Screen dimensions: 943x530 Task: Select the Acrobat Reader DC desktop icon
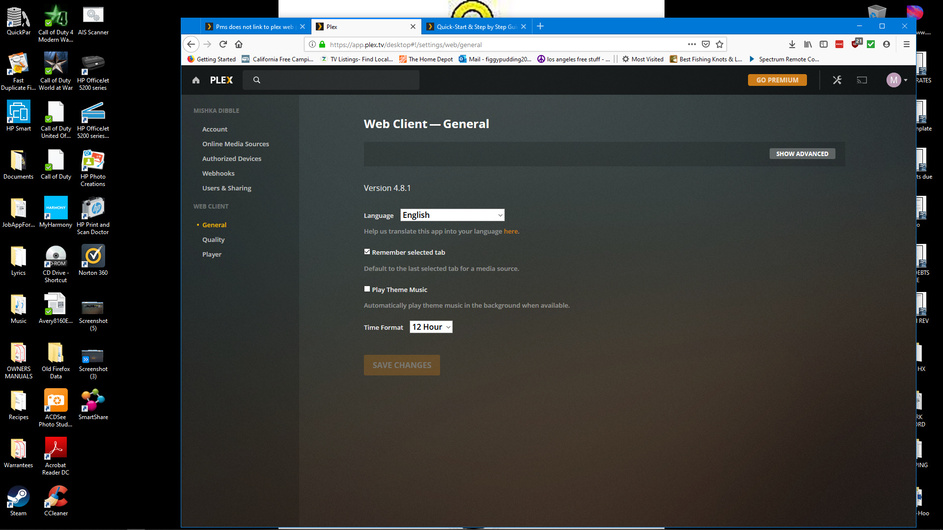55,456
